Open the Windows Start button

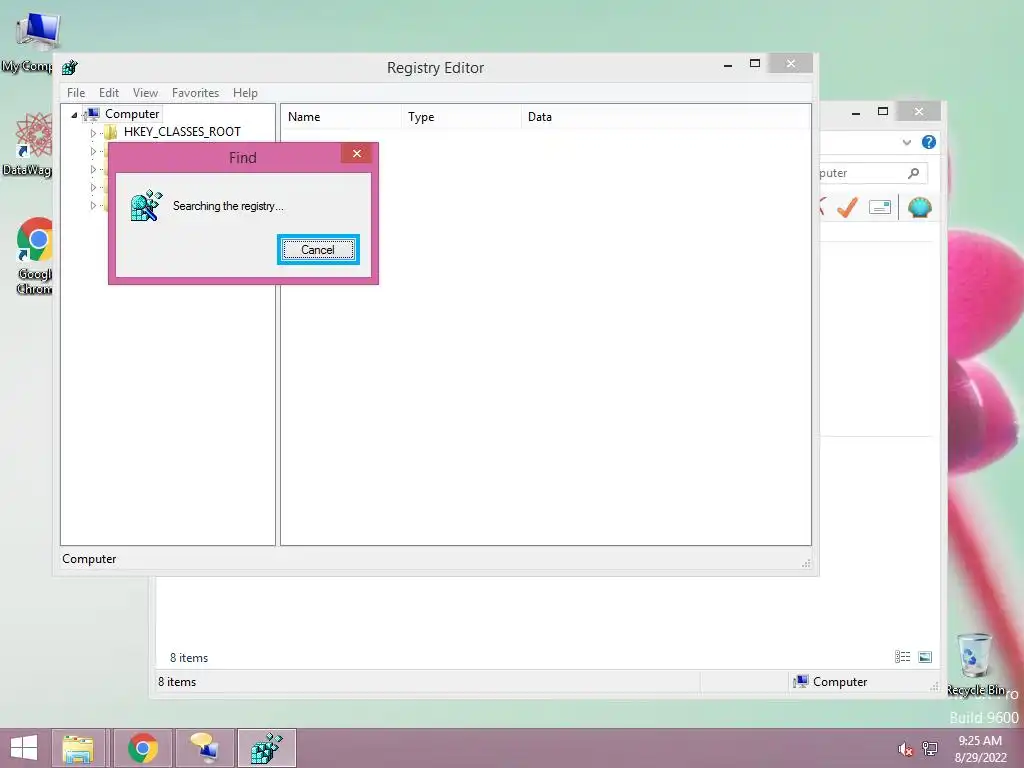click(x=24, y=748)
